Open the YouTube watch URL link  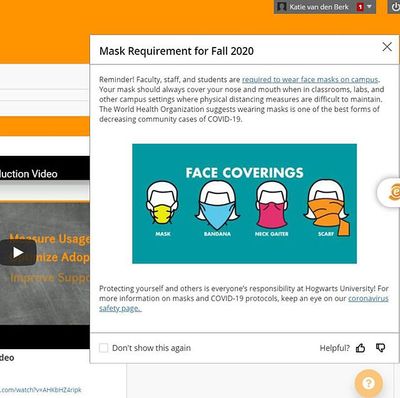point(41,390)
